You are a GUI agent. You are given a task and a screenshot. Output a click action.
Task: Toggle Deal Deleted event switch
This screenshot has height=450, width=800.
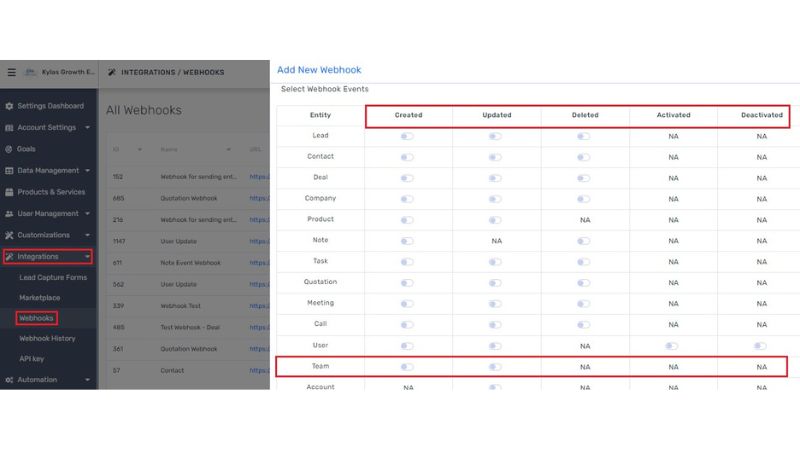click(583, 178)
